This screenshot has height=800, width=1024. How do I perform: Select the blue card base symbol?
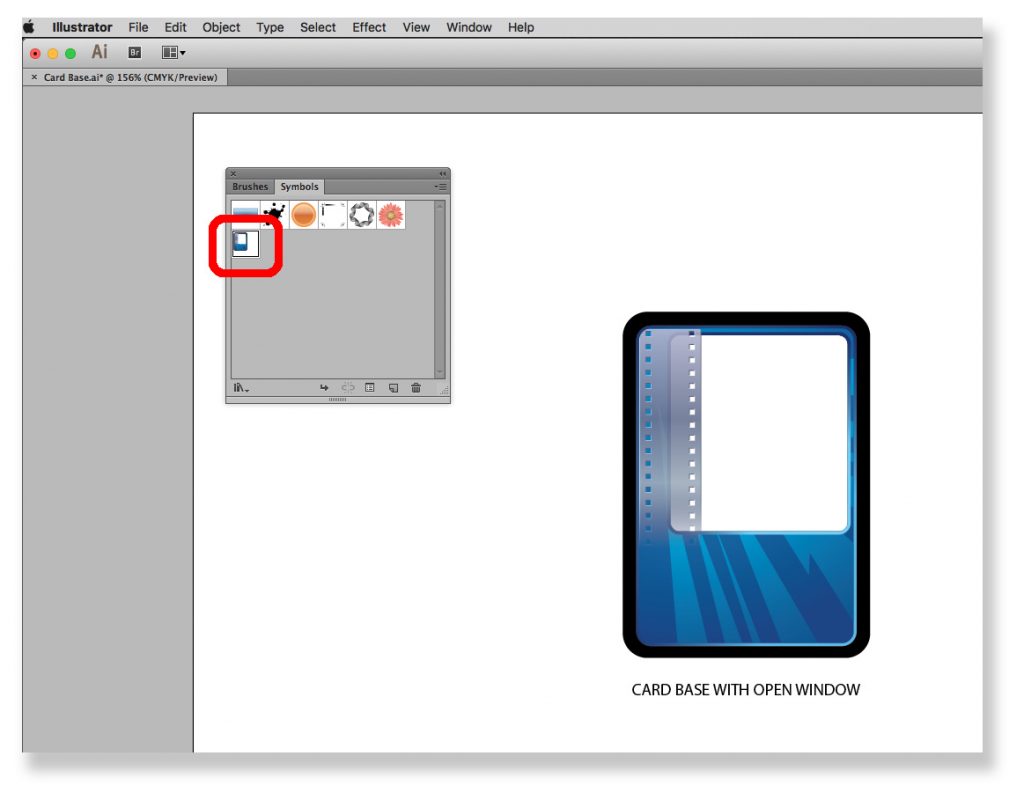coord(246,244)
